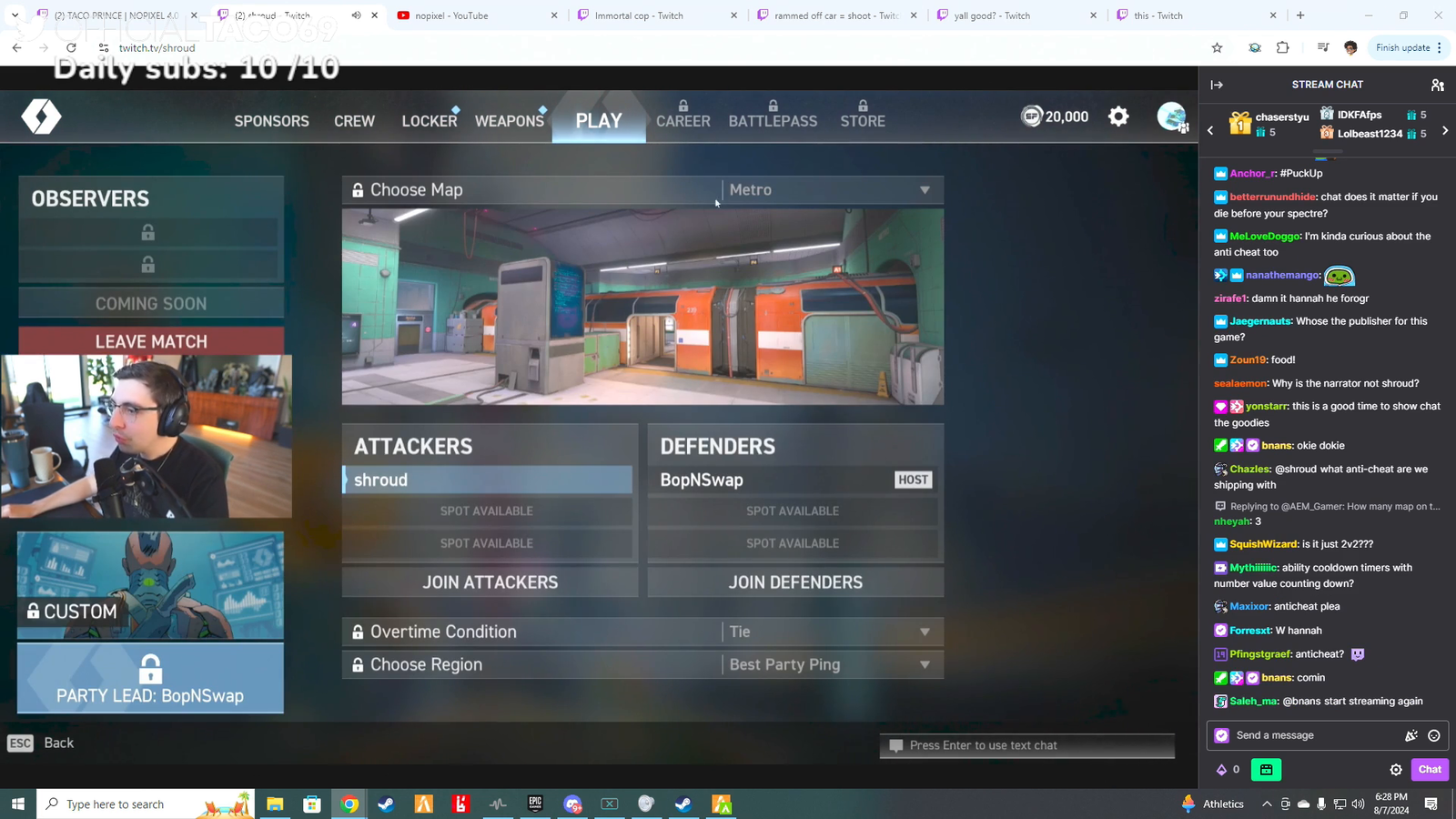Image resolution: width=1456 pixels, height=819 pixels.
Task: Open Bits cheer icon in chat input
Action: point(1411,735)
